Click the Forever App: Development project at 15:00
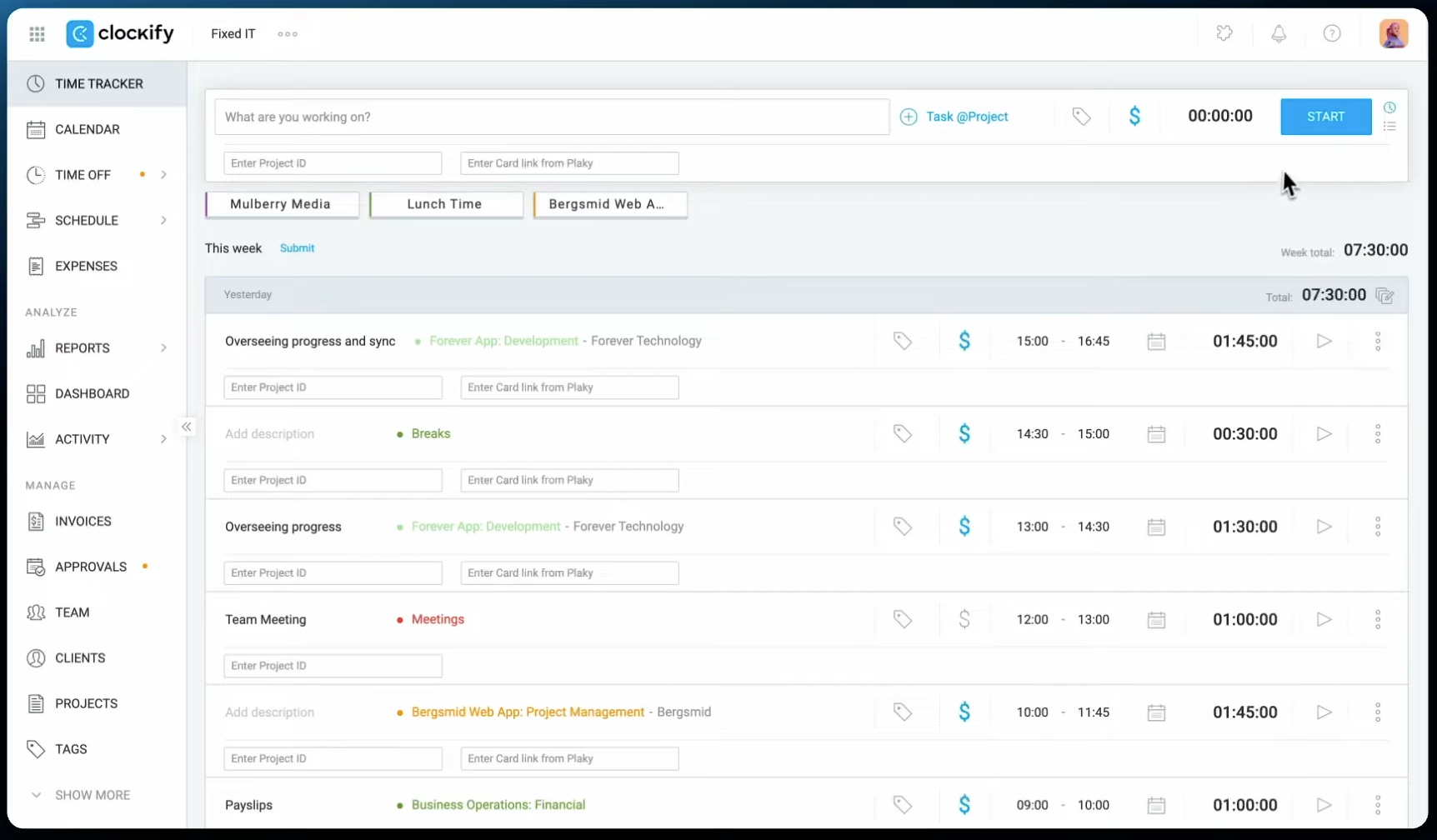The width and height of the screenshot is (1437, 840). coord(503,341)
